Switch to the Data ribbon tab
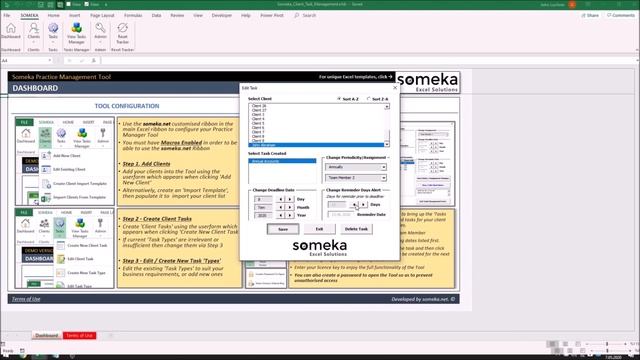This screenshot has height=360, width=640. point(156,15)
